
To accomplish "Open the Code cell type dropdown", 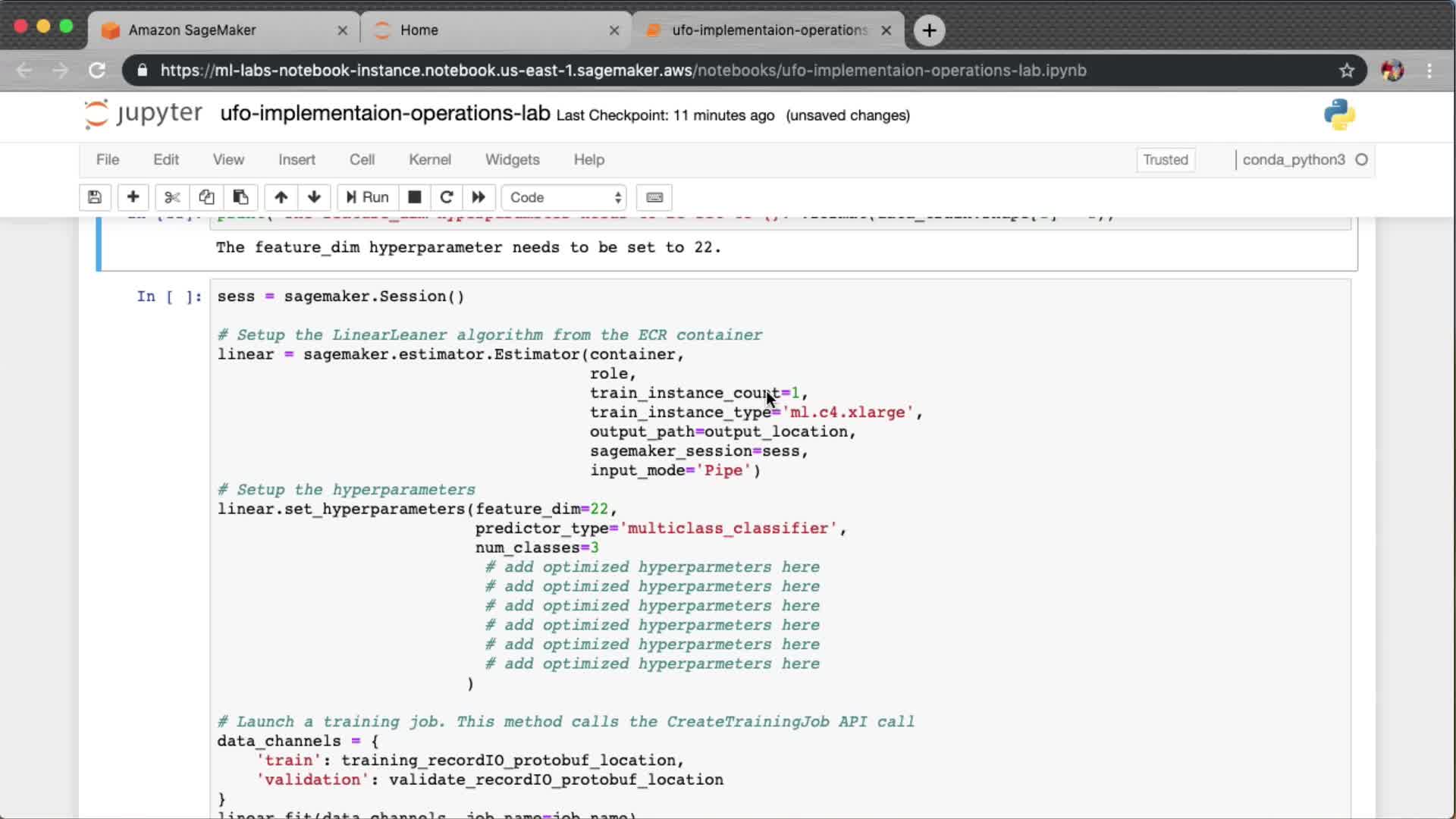I will click(x=564, y=197).
